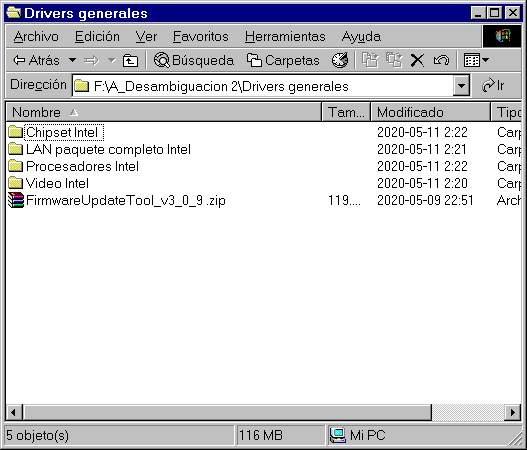This screenshot has width=527, height=450.
Task: Click the horizontal scrollbar right arrow
Action: click(513, 412)
